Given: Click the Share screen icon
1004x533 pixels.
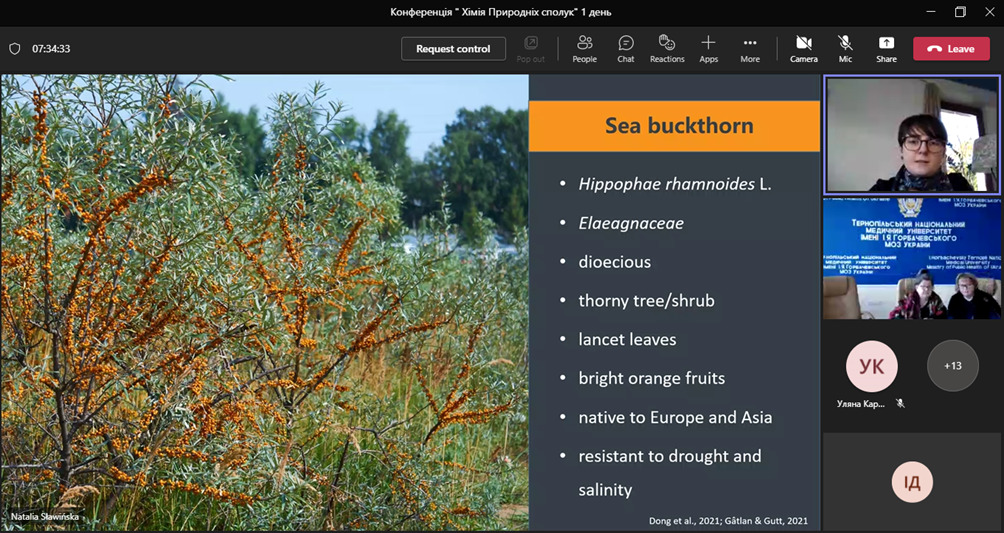Looking at the screenshot, I should coord(886,48).
